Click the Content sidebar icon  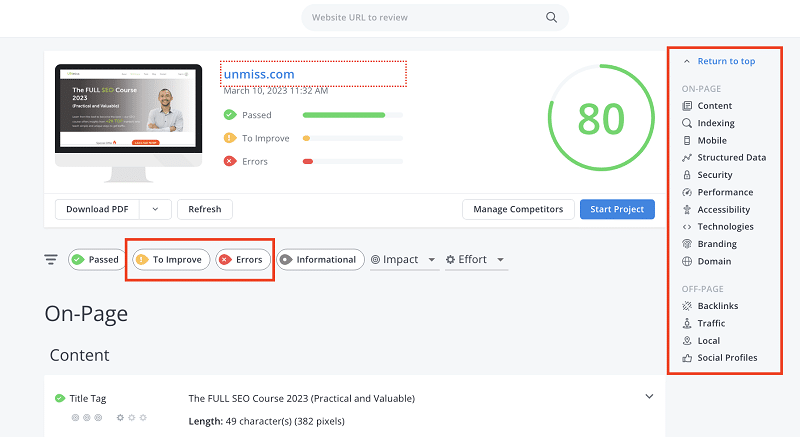[687, 106]
